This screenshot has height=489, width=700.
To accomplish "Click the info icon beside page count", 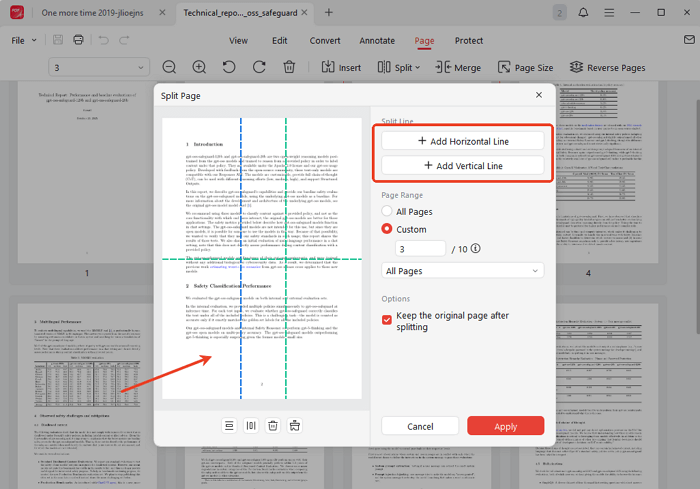I will (x=475, y=248).
